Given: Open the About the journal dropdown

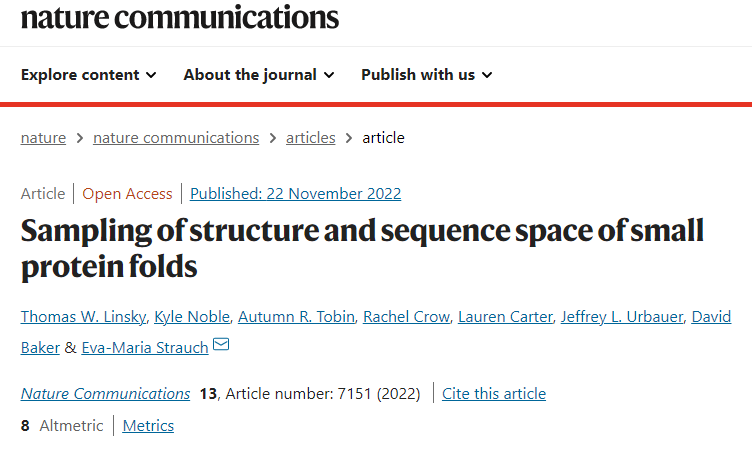Looking at the screenshot, I should coord(259,75).
